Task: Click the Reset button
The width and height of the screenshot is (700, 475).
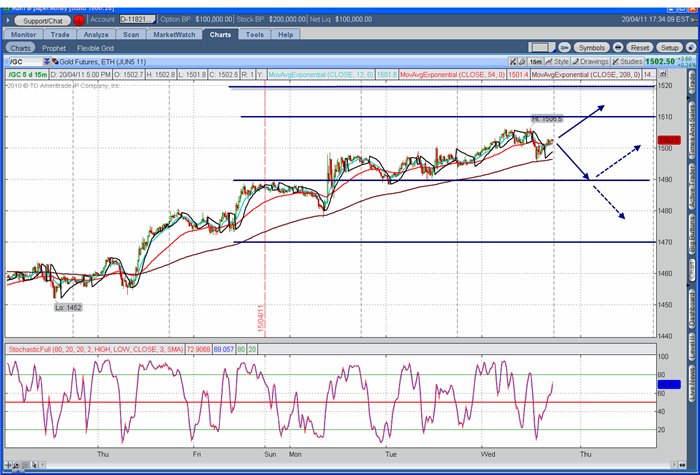Action: coord(640,48)
